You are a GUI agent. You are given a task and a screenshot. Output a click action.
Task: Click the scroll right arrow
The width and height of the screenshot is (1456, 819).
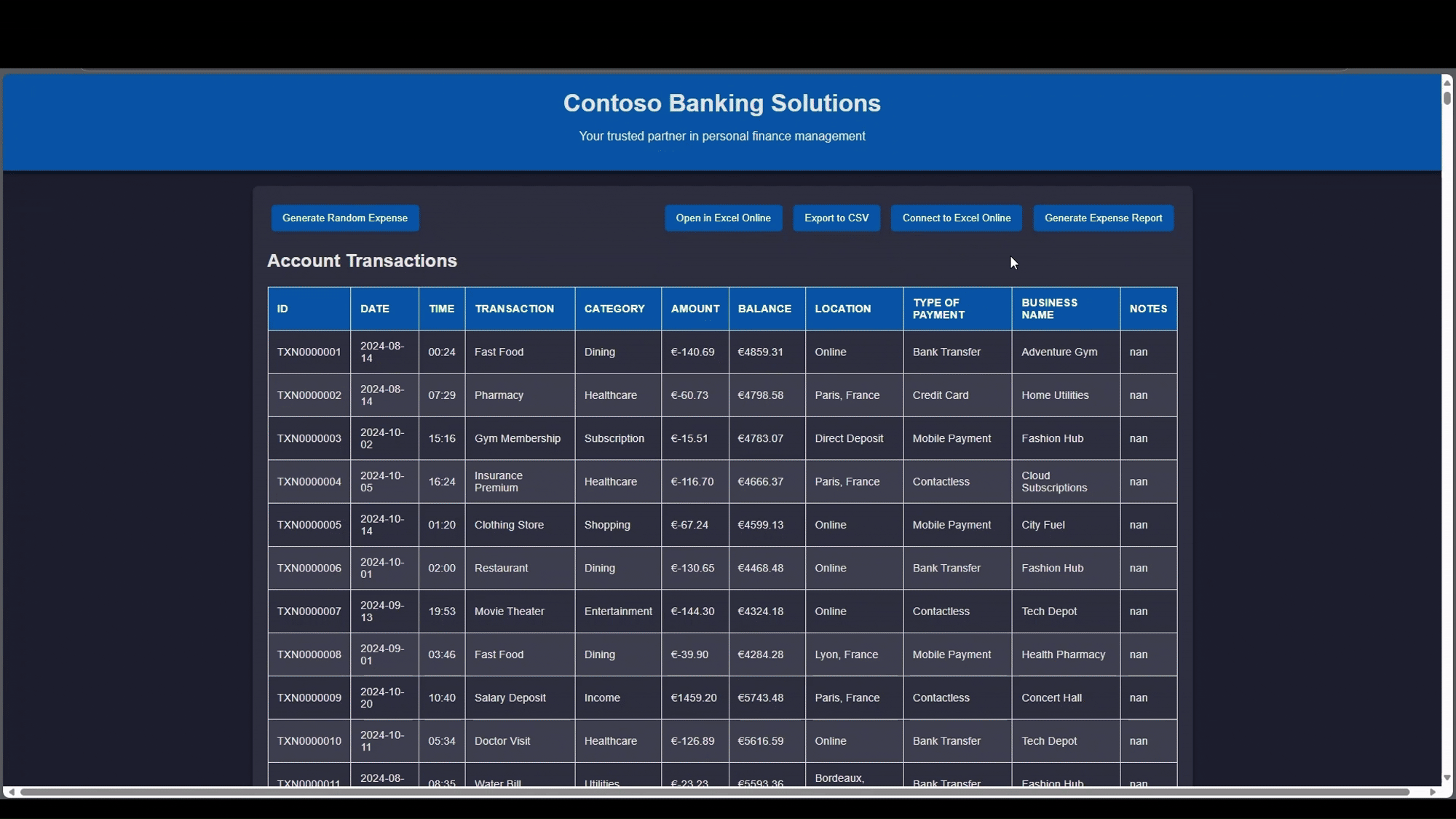pos(1433,792)
